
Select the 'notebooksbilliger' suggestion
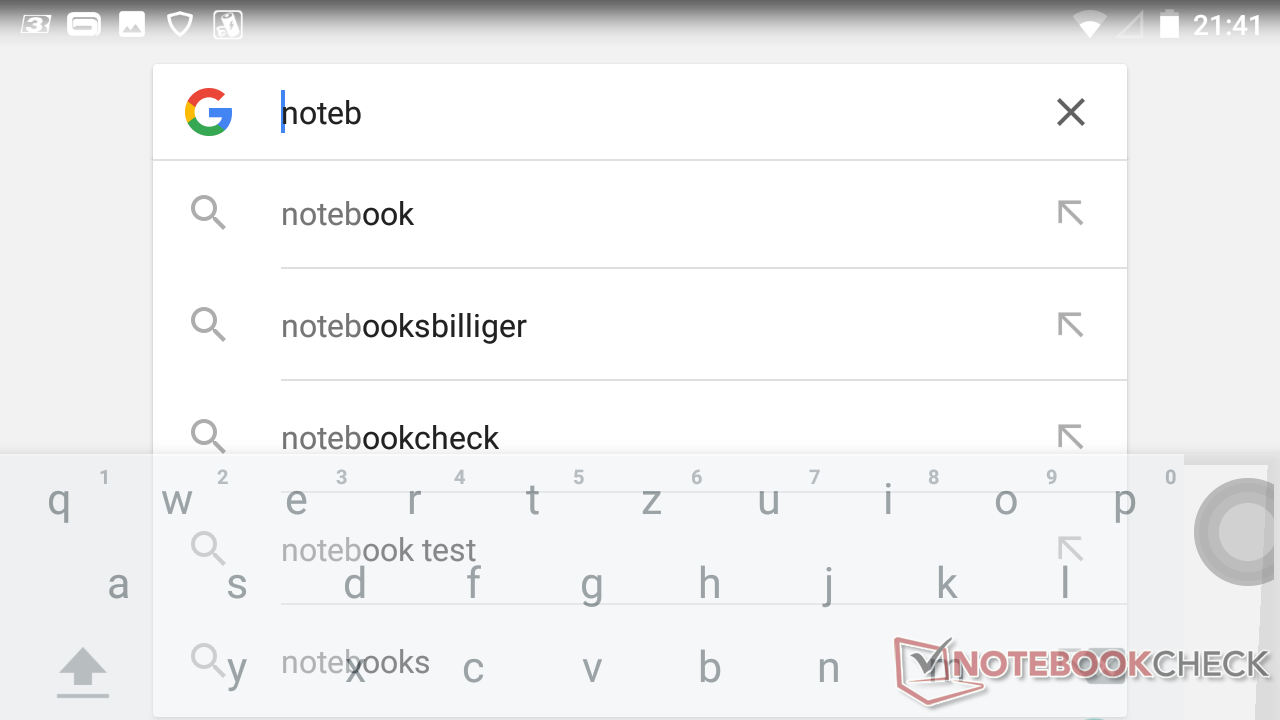tap(404, 326)
